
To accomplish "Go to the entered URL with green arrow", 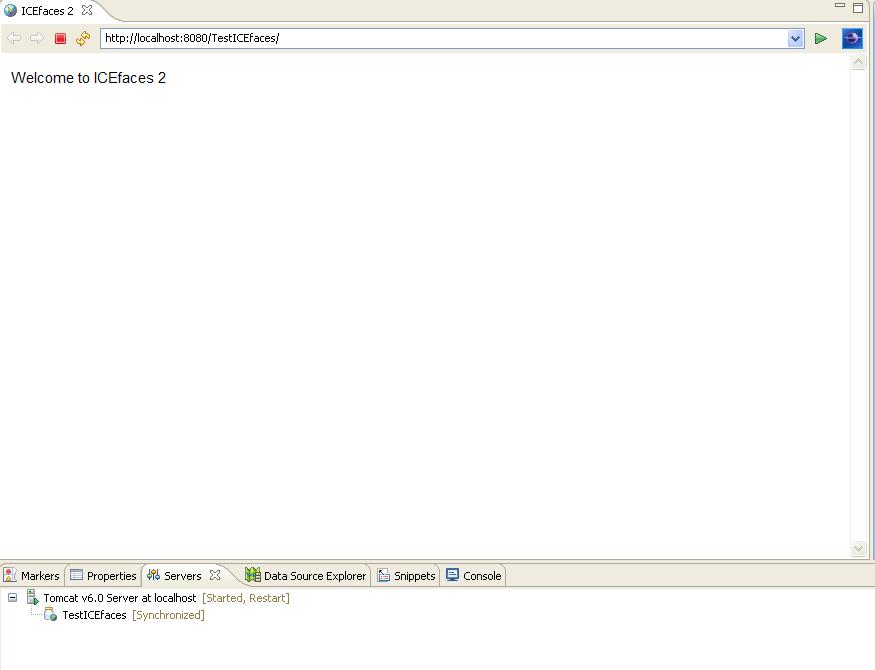I will pyautogui.click(x=820, y=38).
